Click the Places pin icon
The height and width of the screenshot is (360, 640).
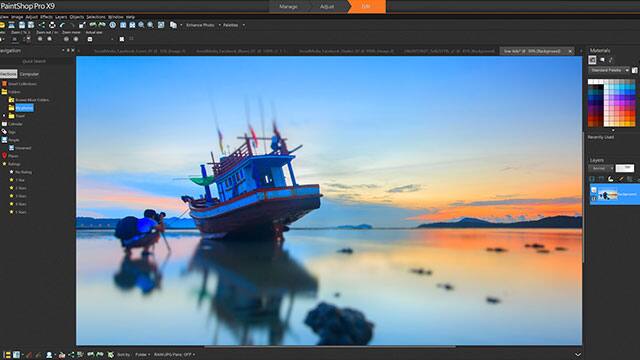(4, 156)
